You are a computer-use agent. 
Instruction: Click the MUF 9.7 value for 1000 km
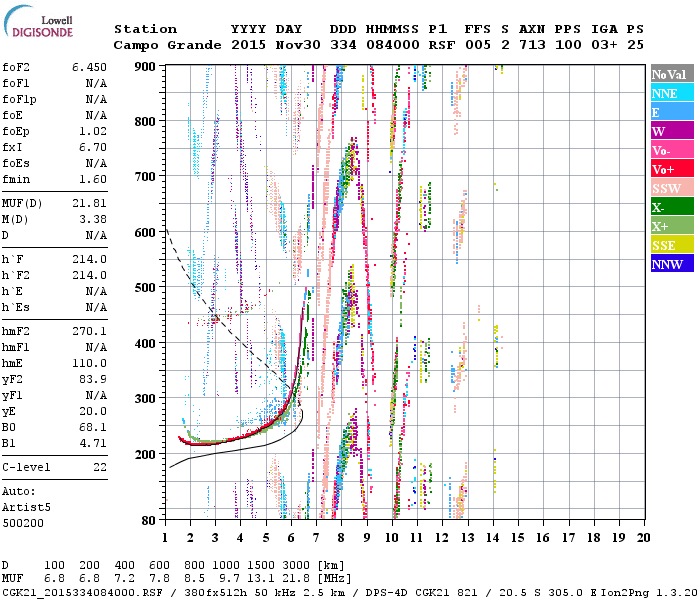(x=229, y=579)
